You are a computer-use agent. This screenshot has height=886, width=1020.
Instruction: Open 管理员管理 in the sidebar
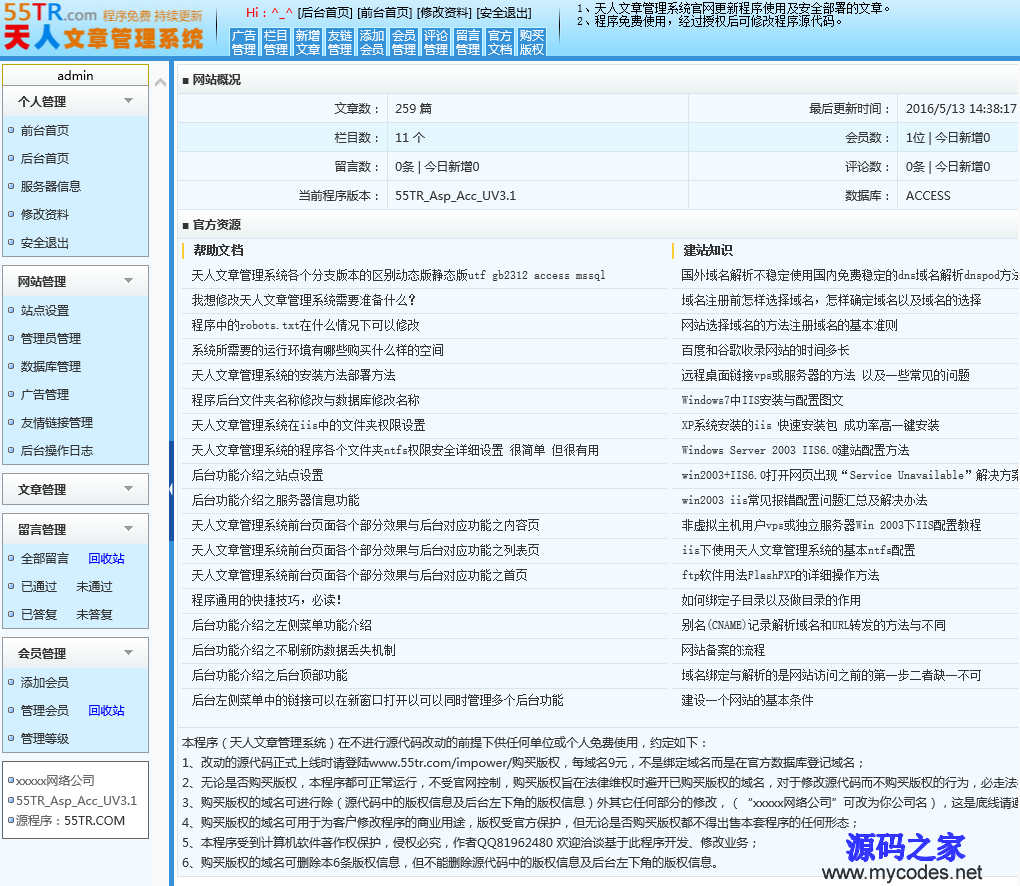tap(51, 338)
